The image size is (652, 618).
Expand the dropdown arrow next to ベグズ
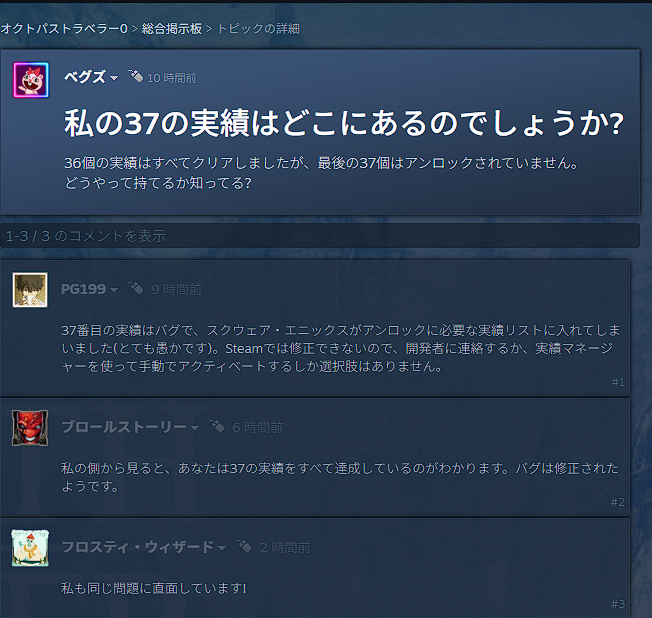coord(114,78)
